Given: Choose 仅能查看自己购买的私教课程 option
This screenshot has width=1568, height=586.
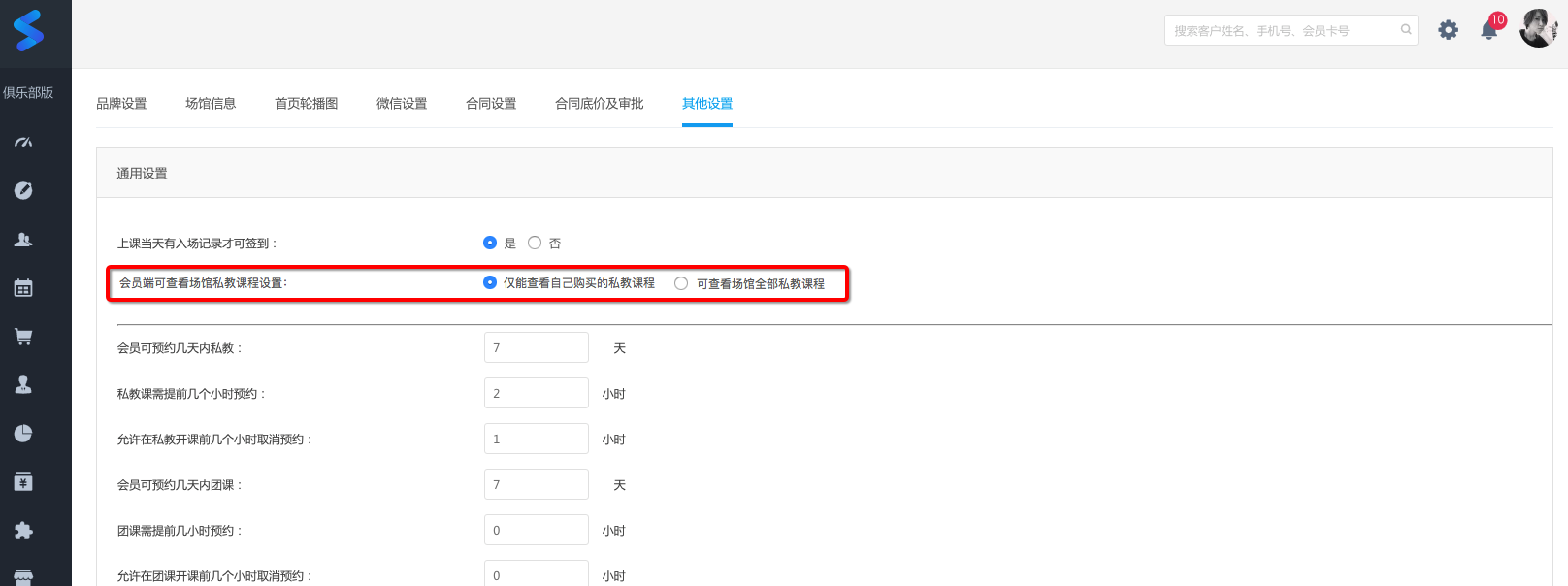Looking at the screenshot, I should [x=490, y=282].
